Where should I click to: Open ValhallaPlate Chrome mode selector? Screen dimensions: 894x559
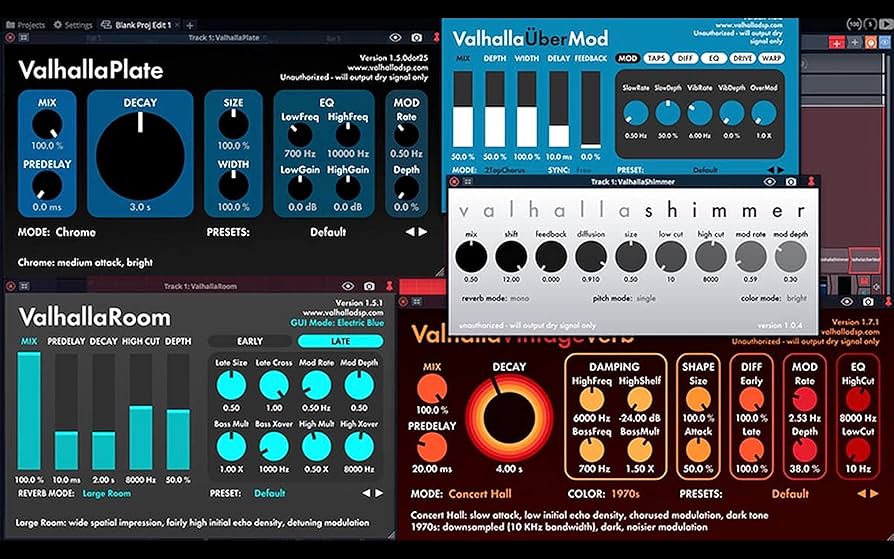point(76,232)
